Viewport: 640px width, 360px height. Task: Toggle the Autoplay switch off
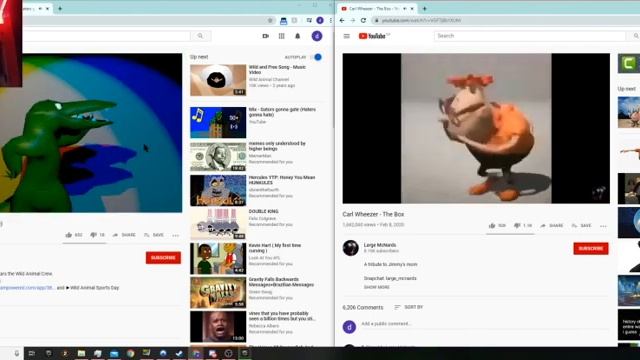coord(317,57)
